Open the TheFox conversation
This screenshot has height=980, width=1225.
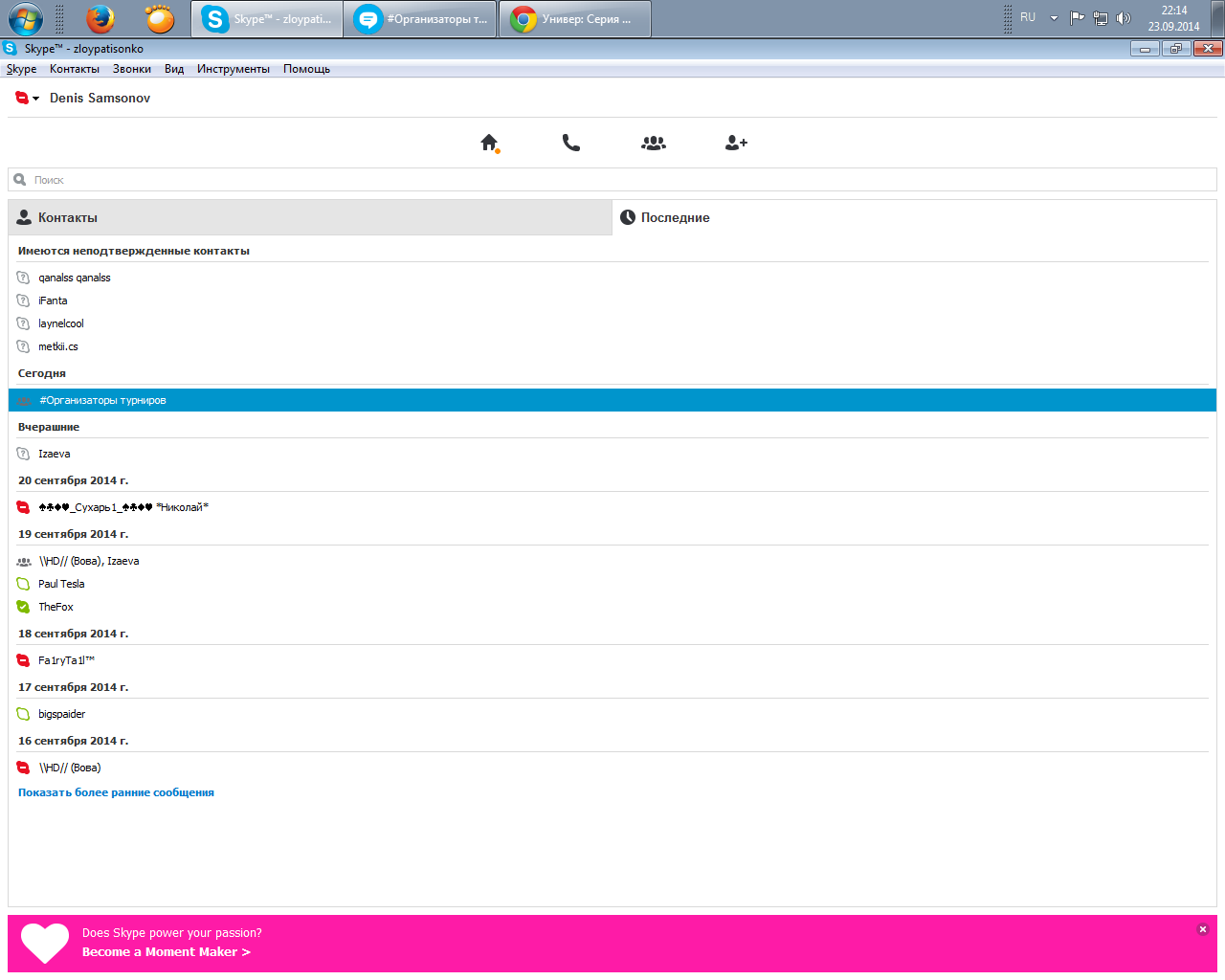tap(612, 607)
